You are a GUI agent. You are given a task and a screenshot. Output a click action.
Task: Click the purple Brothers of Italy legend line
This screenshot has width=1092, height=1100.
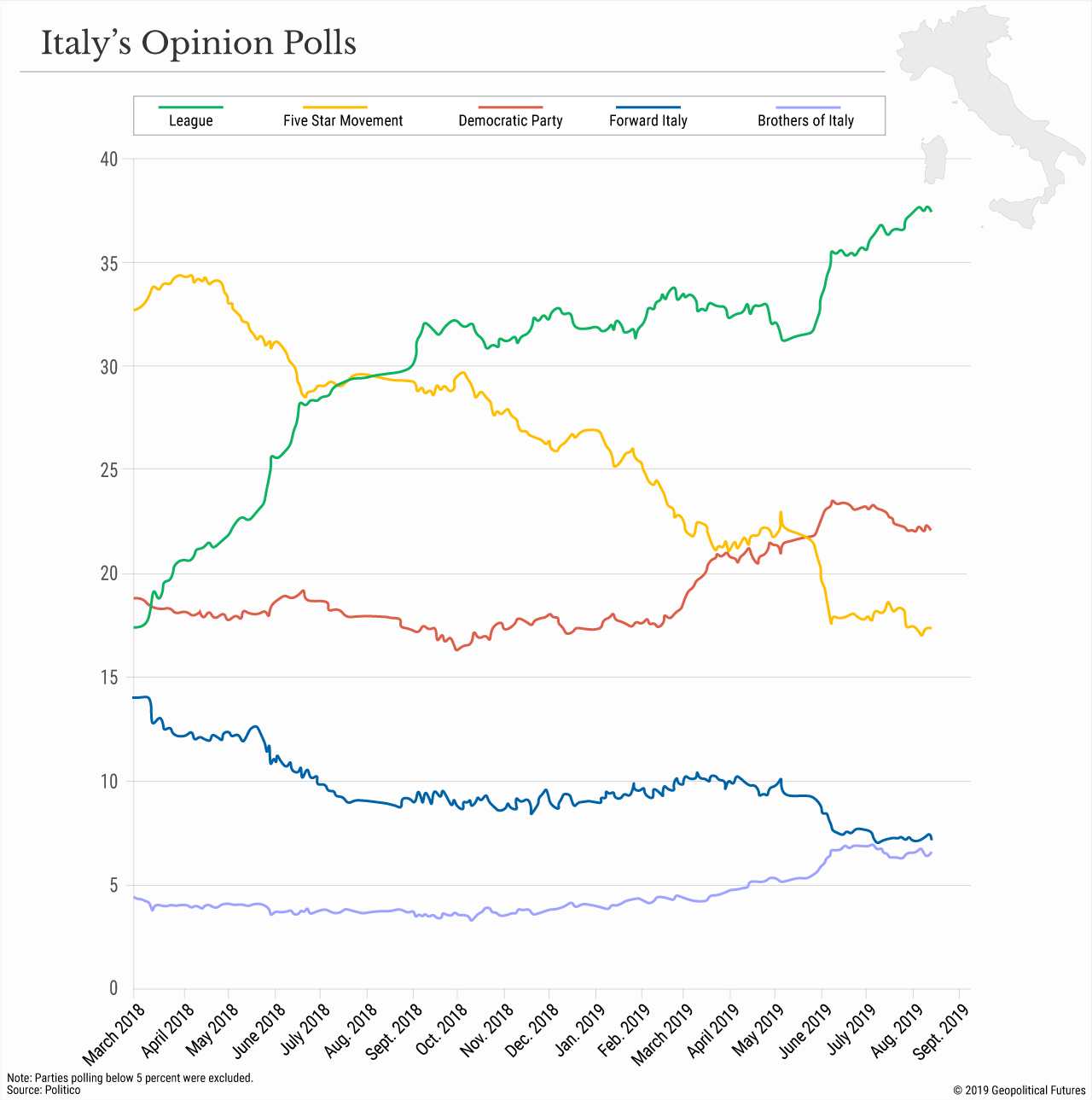click(x=804, y=108)
